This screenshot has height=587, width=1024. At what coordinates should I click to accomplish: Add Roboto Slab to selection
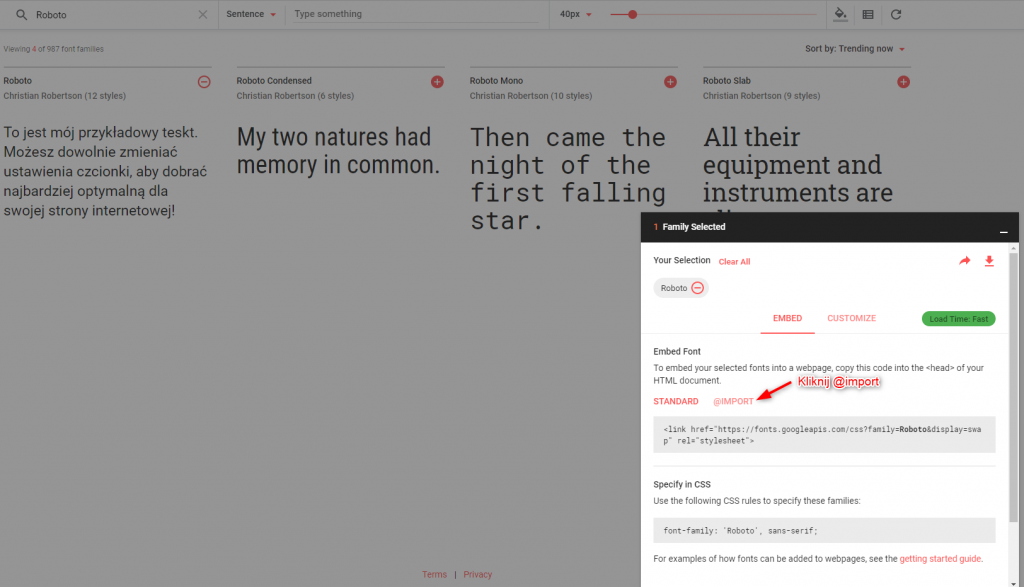[904, 82]
